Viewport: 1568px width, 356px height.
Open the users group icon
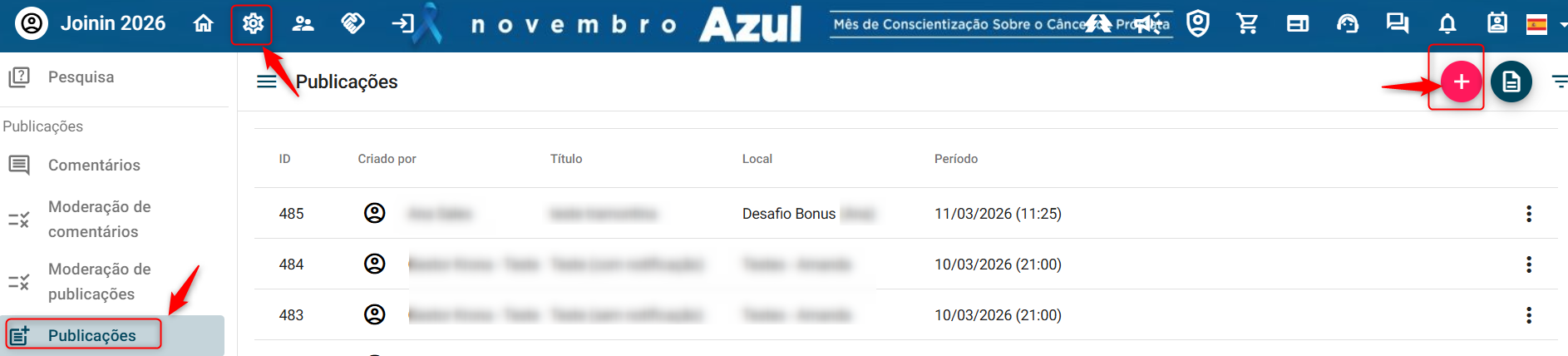(x=303, y=23)
